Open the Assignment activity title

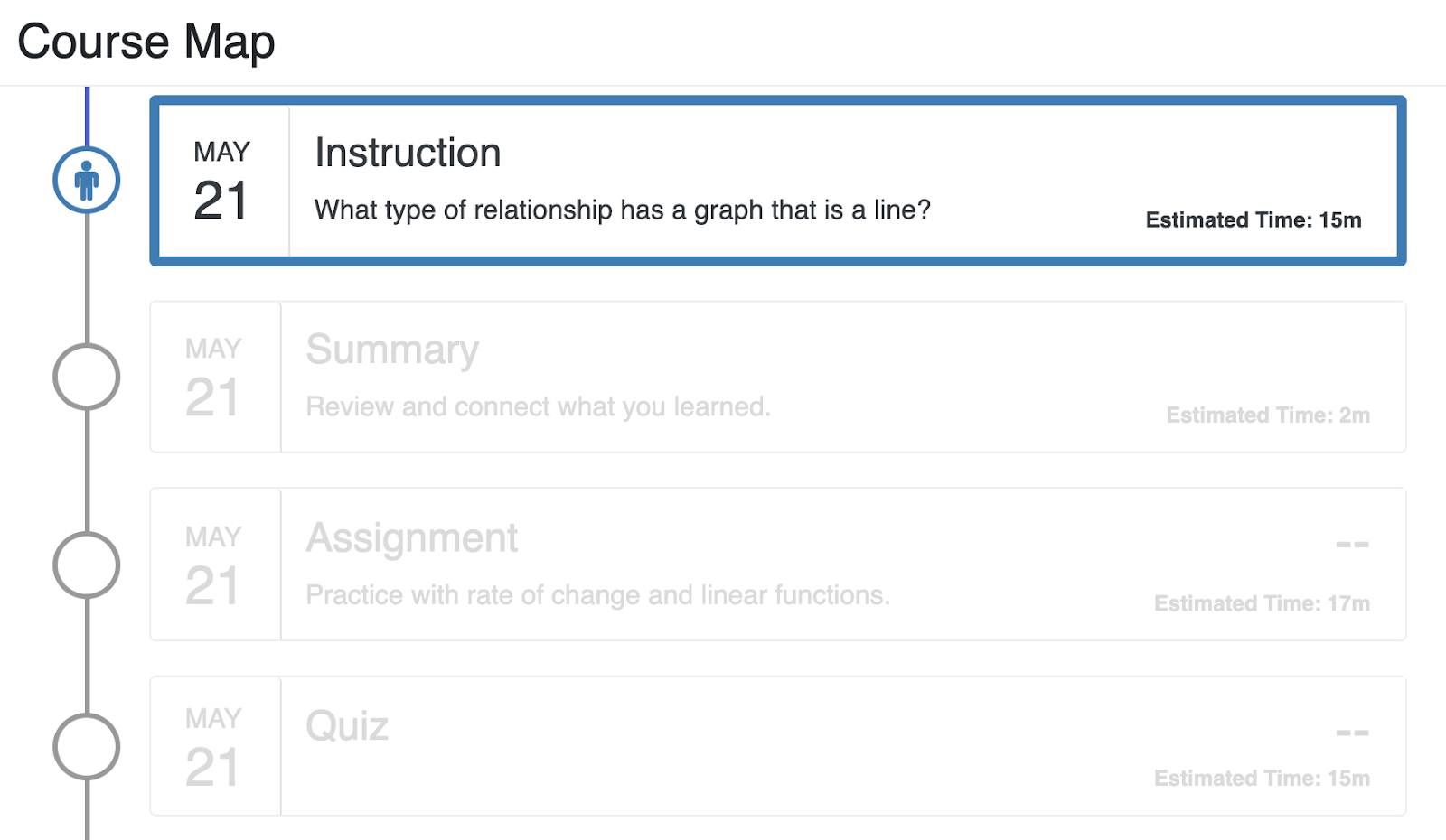pyautogui.click(x=412, y=538)
